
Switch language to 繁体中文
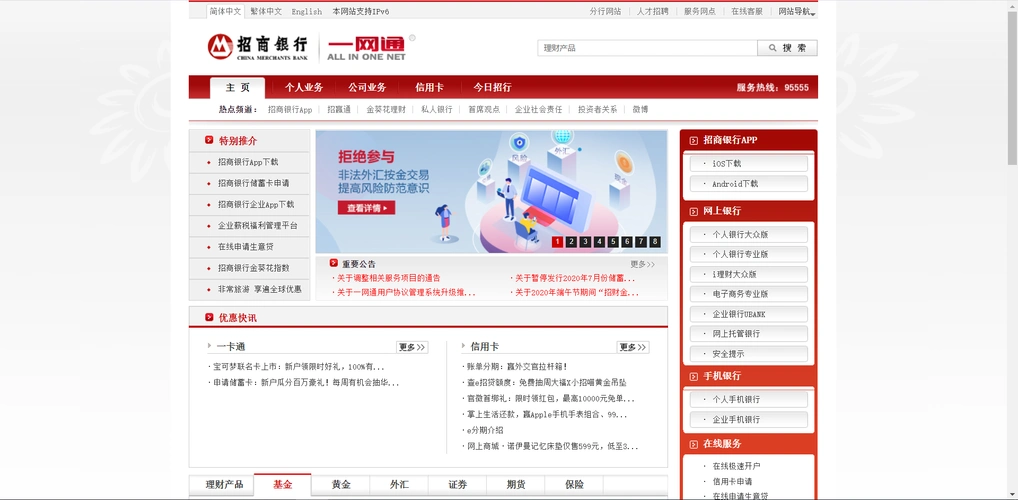[266, 12]
